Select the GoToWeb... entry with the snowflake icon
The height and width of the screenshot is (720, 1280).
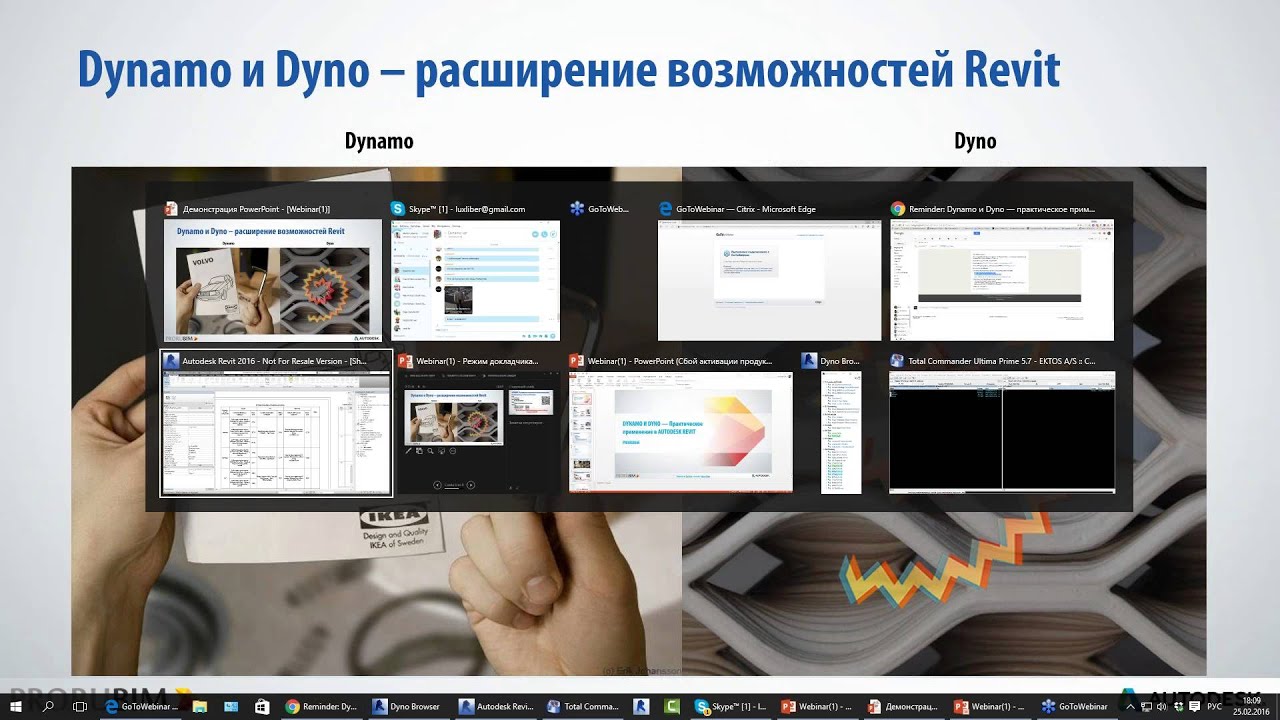coord(601,209)
